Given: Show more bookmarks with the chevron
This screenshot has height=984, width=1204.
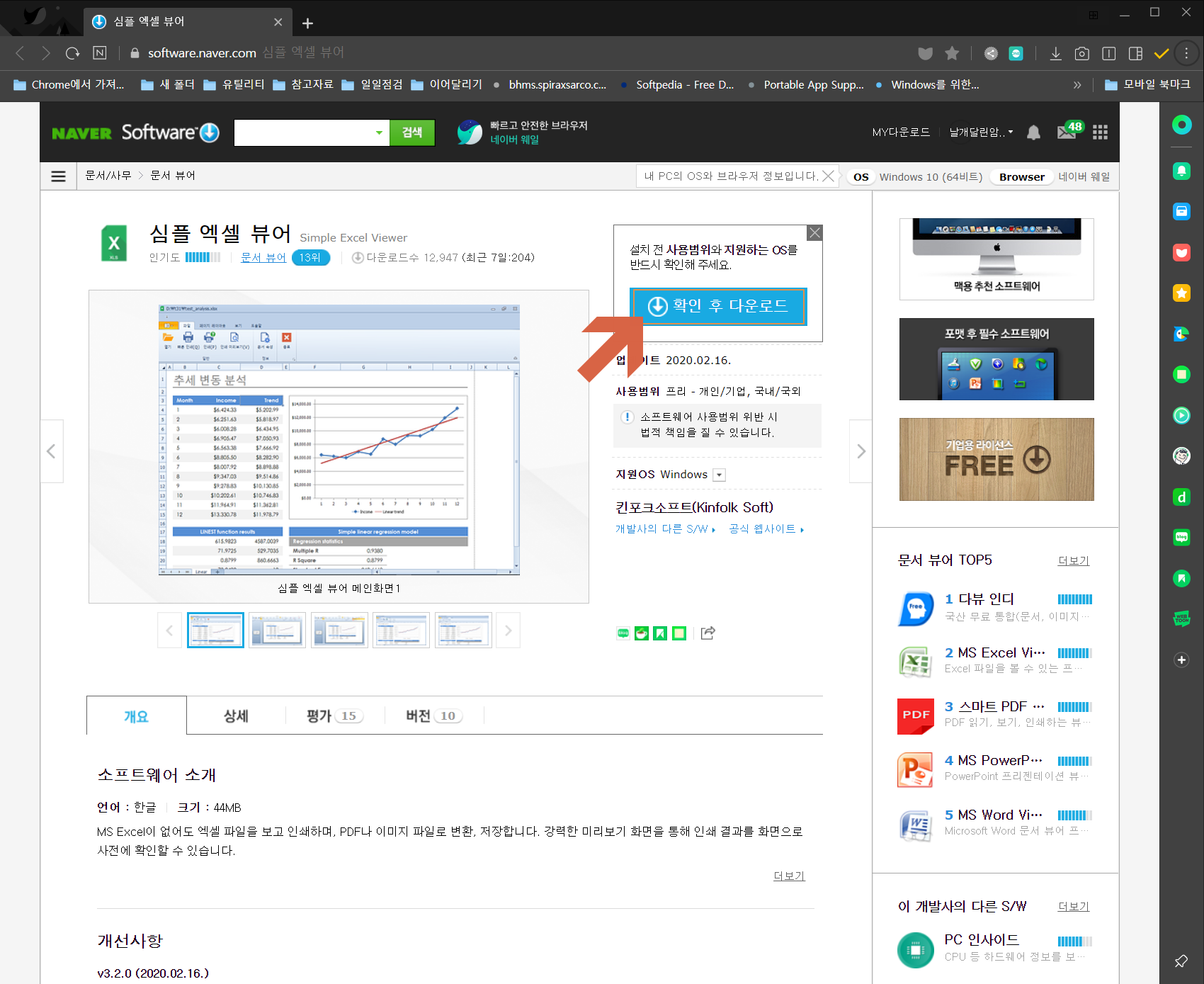Looking at the screenshot, I should (1077, 85).
